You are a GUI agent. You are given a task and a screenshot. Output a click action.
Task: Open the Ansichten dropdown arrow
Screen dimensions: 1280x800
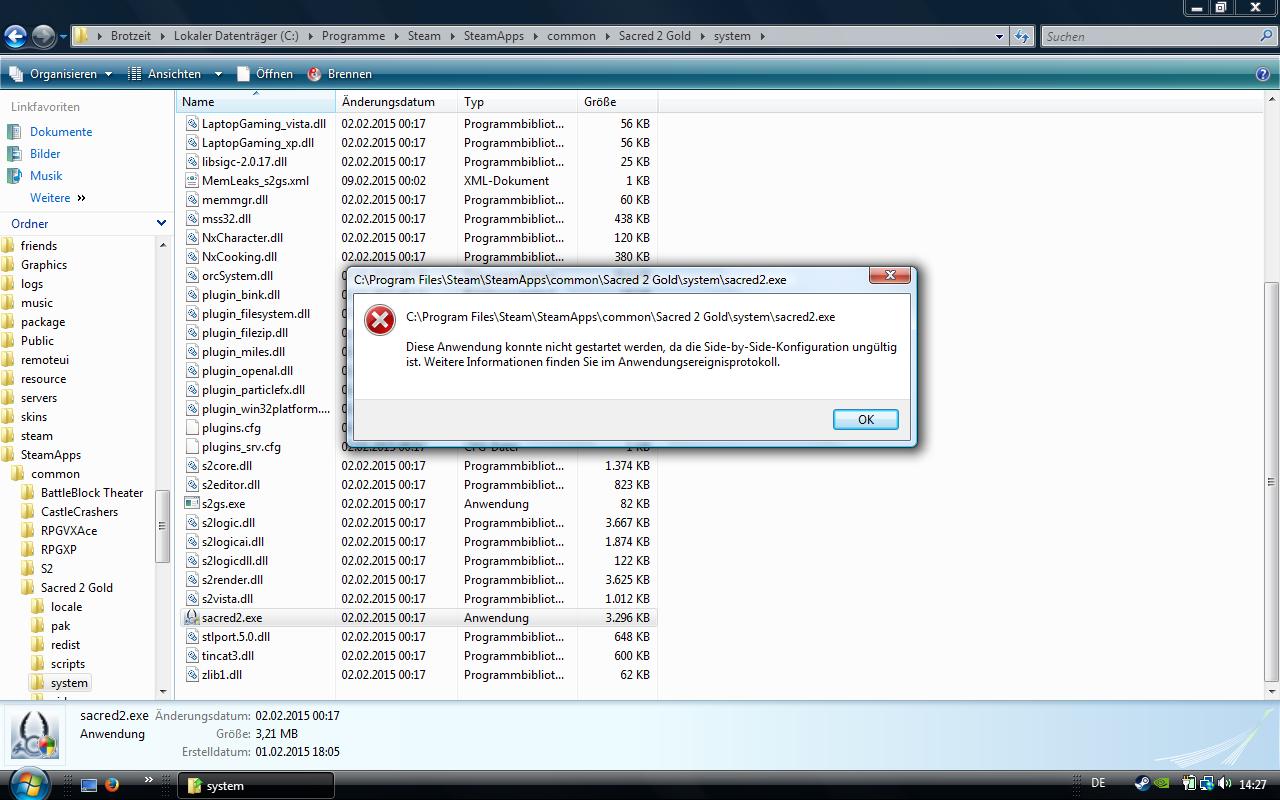pos(218,74)
